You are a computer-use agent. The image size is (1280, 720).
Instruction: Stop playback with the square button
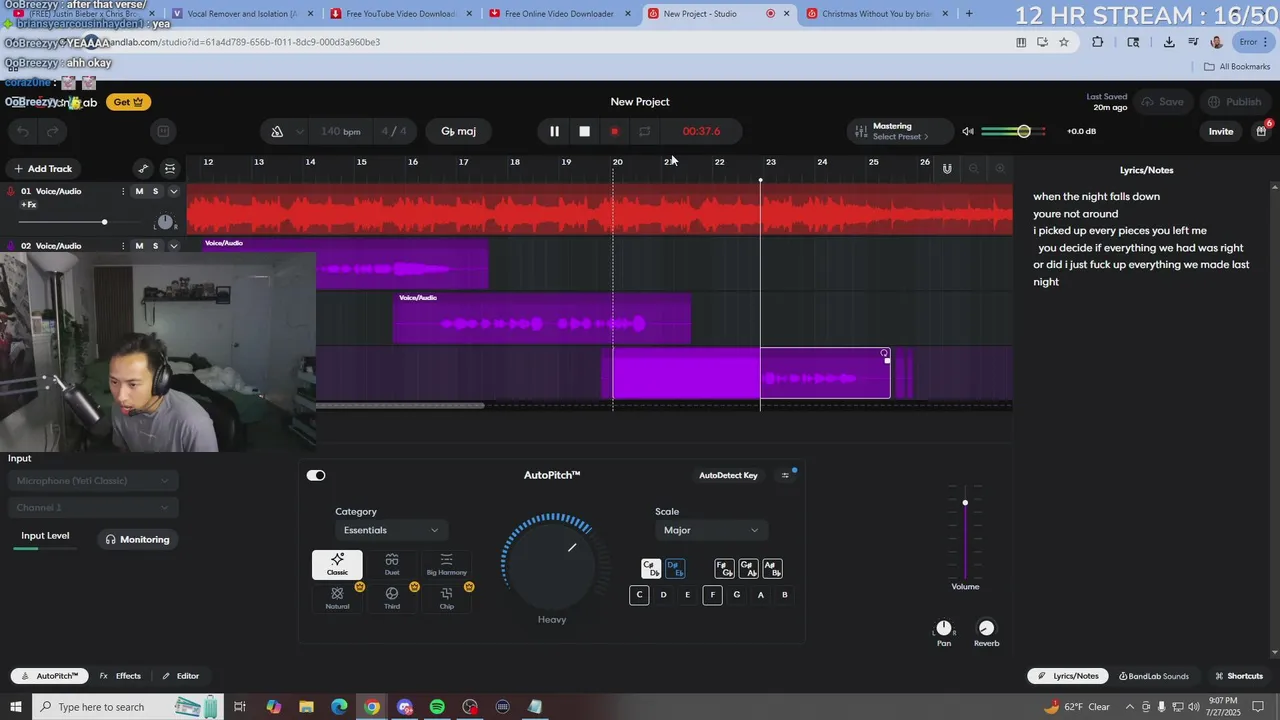(x=585, y=131)
